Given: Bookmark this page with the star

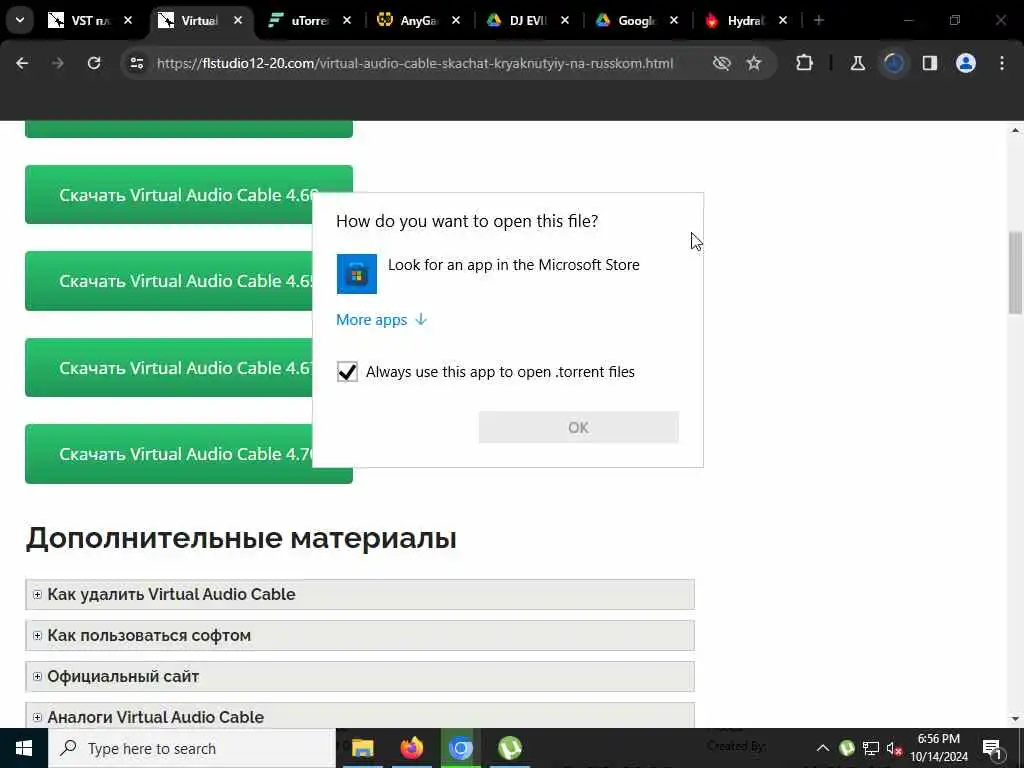Looking at the screenshot, I should tap(754, 63).
